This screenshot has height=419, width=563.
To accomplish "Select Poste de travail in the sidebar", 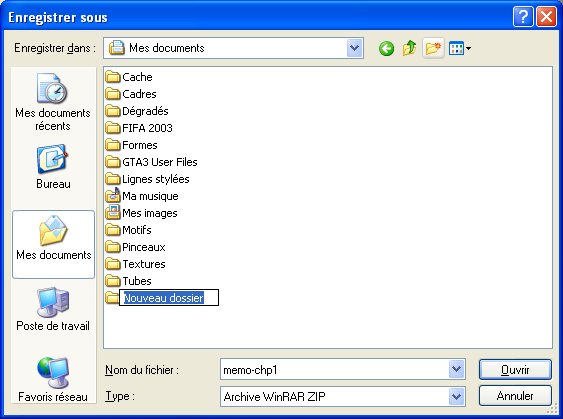I will 53,309.
